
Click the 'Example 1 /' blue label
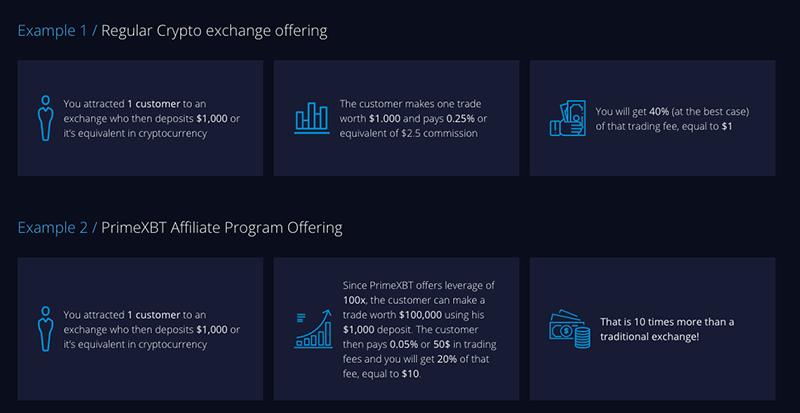pyautogui.click(x=57, y=31)
